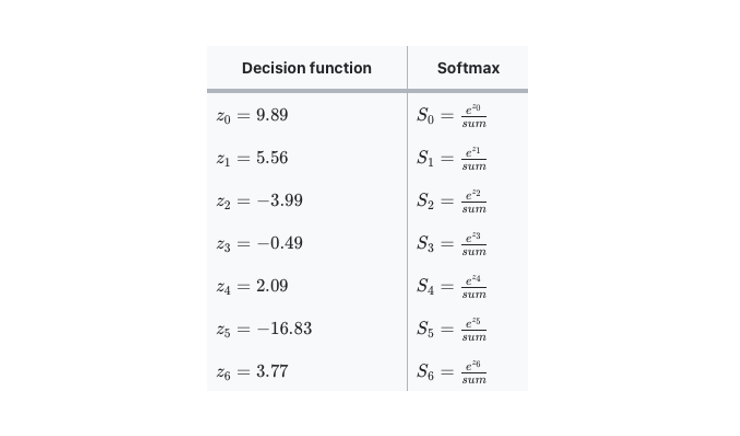This screenshot has height=436, width=740.
Task: Click the Decision function column header
Action: pos(306,68)
